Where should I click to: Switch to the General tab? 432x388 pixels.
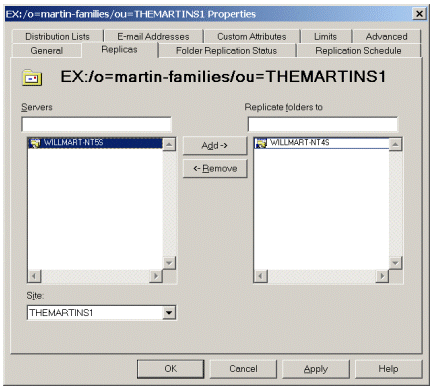point(47,51)
